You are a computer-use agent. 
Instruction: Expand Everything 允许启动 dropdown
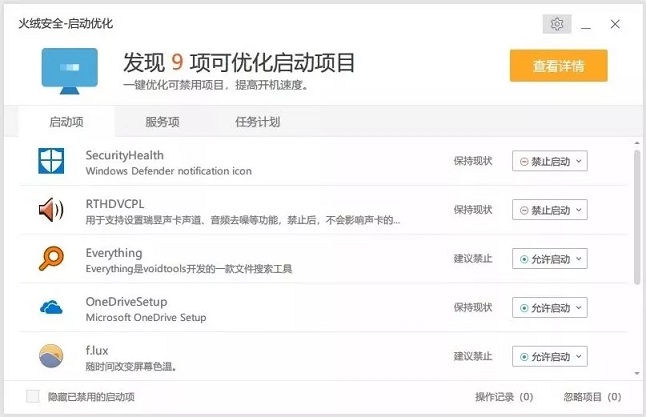coord(549,259)
